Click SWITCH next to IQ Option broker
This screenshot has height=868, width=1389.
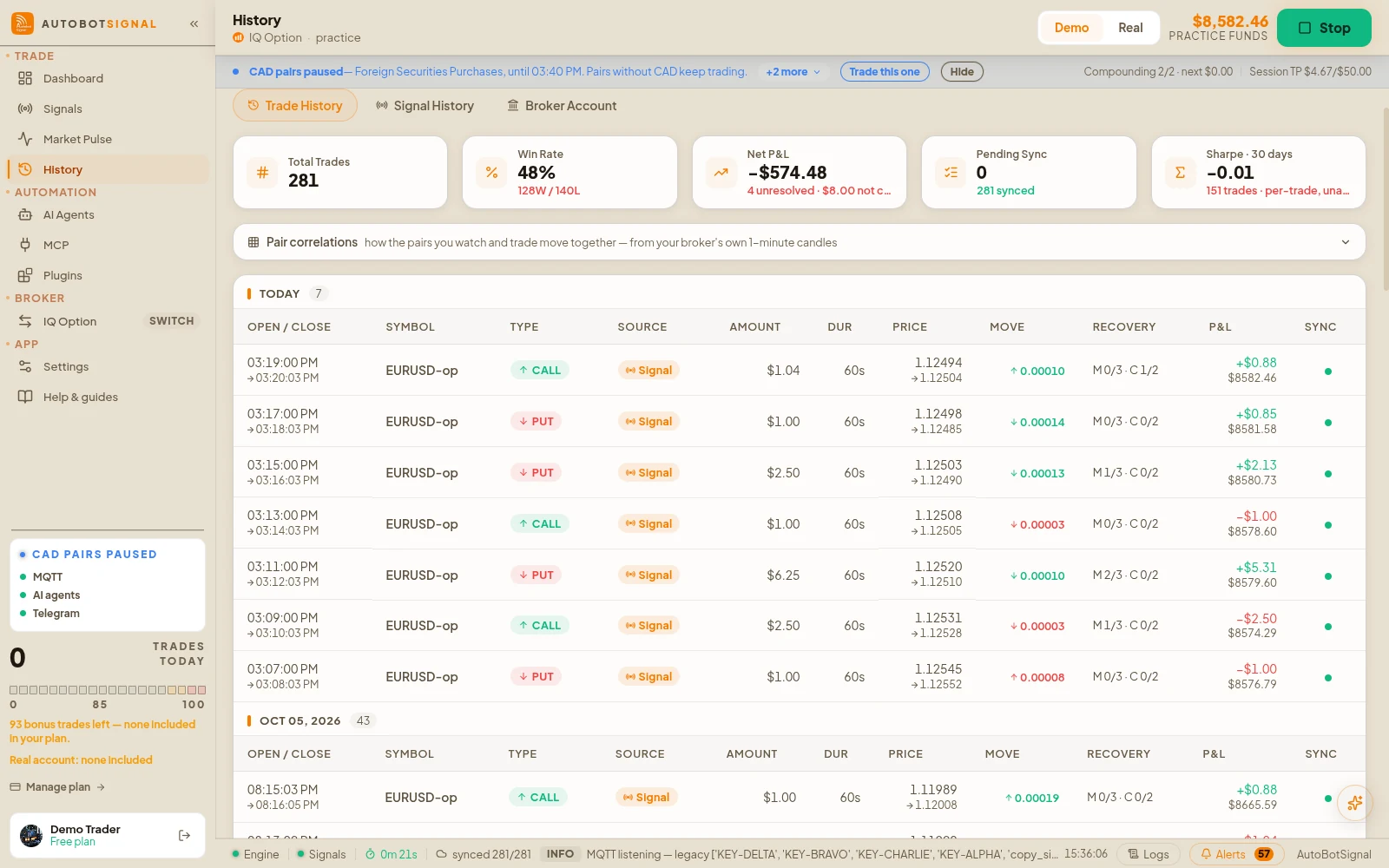click(x=172, y=321)
